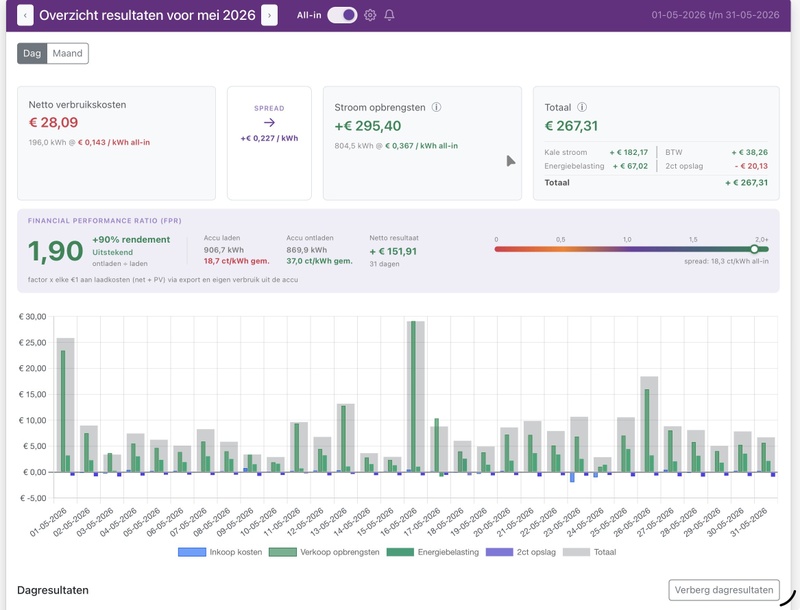
Task: Toggle the All-in switch
Action: (342, 15)
